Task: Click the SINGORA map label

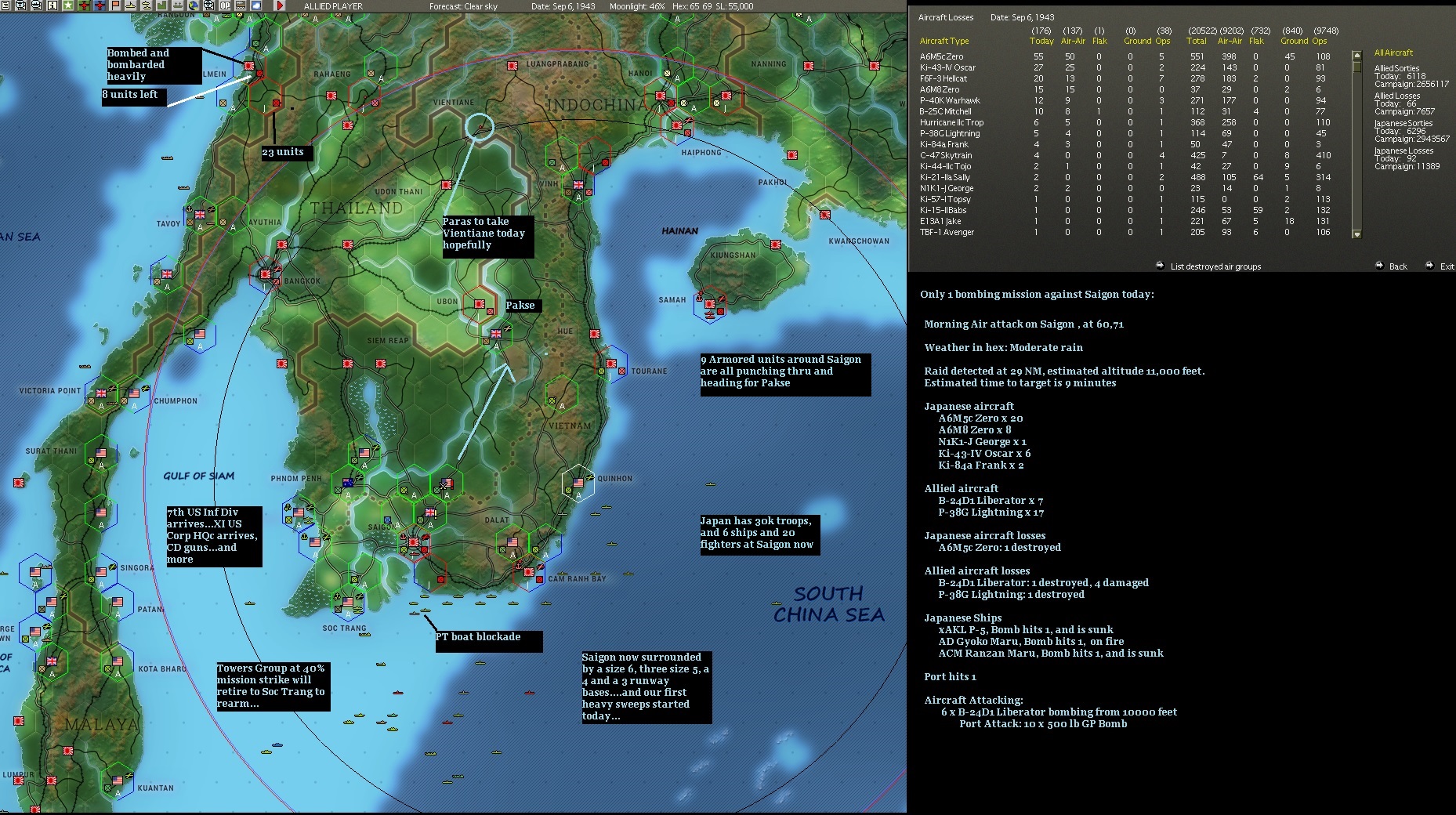Action: (x=137, y=568)
